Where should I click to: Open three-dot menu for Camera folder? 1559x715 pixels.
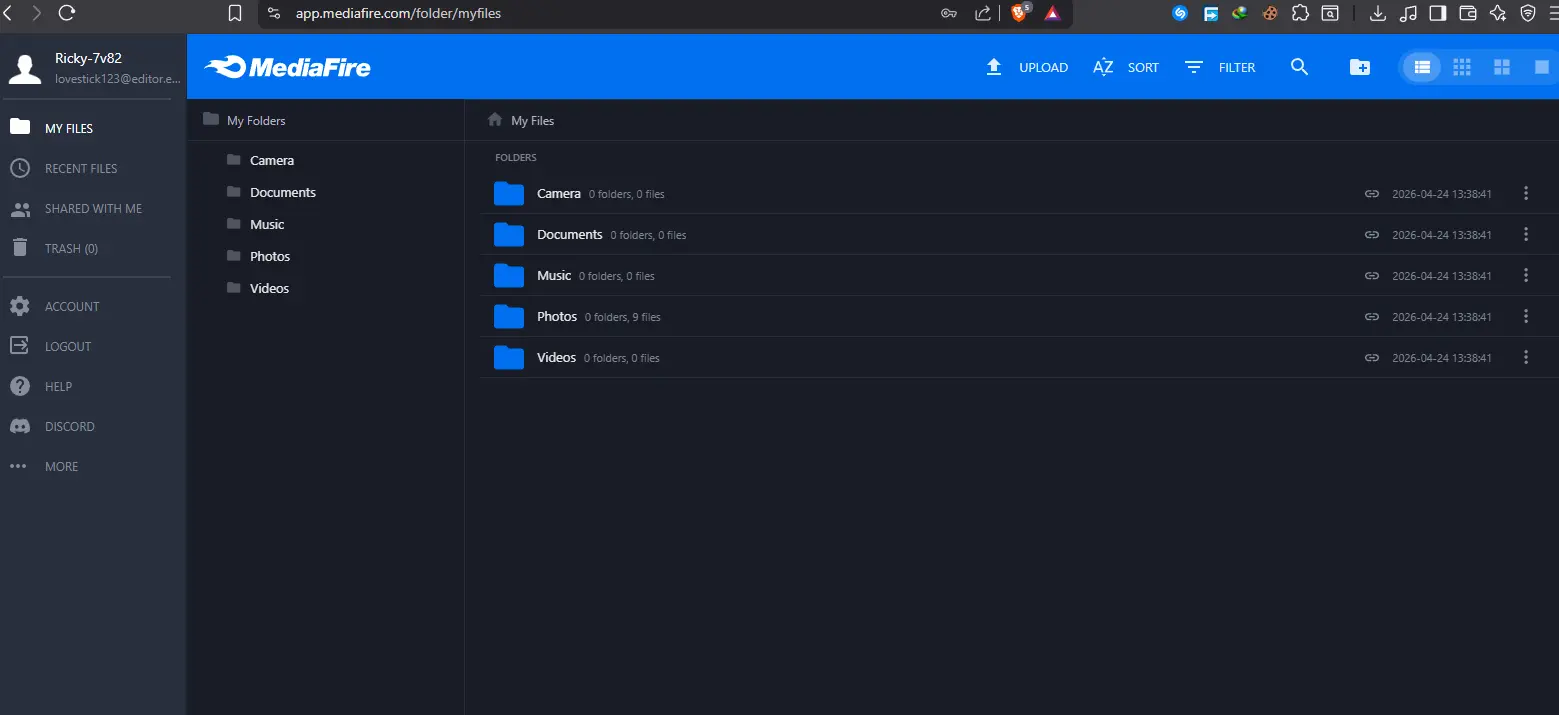1526,193
